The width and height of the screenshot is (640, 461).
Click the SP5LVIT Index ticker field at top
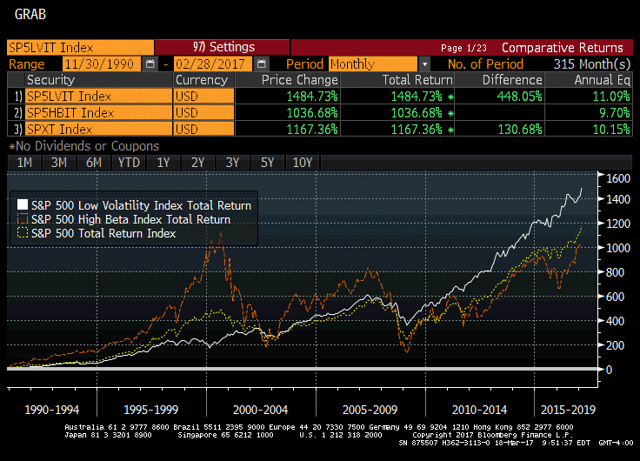[x=80, y=47]
